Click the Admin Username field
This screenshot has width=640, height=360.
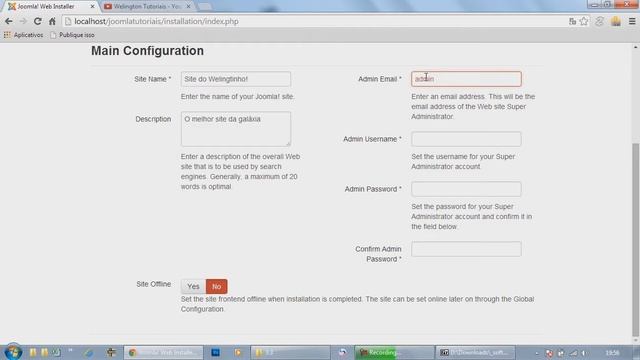click(466, 139)
